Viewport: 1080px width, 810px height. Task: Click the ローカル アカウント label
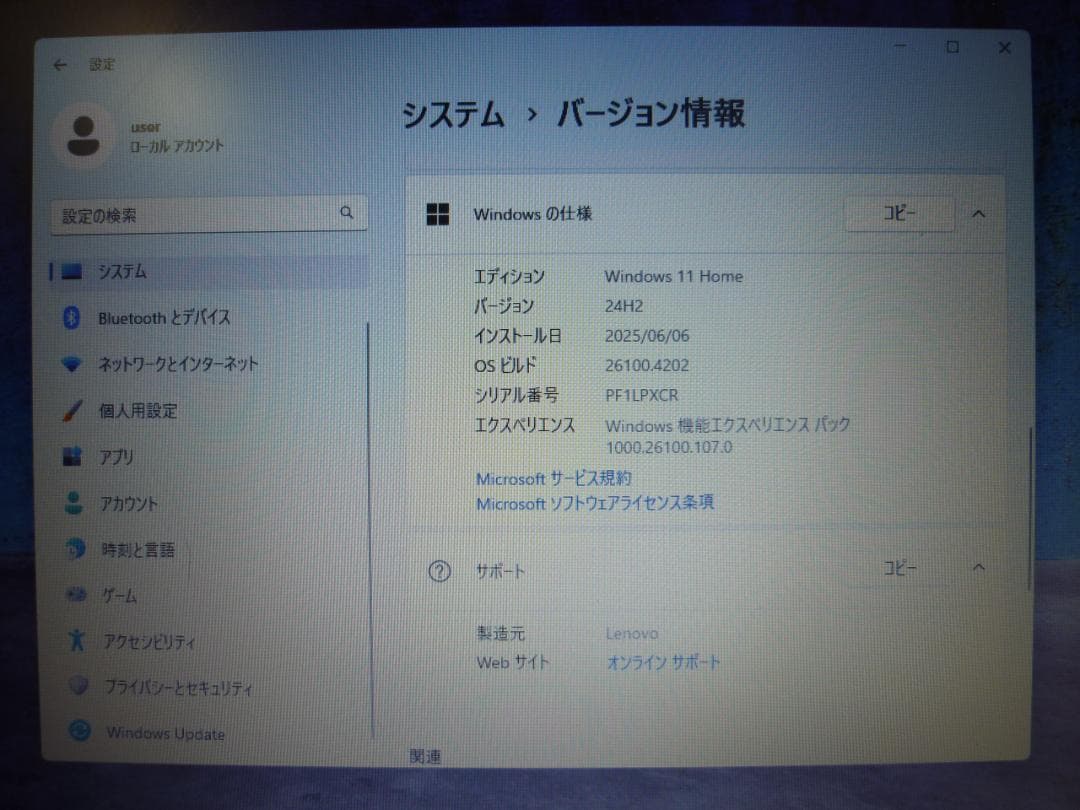pyautogui.click(x=177, y=146)
